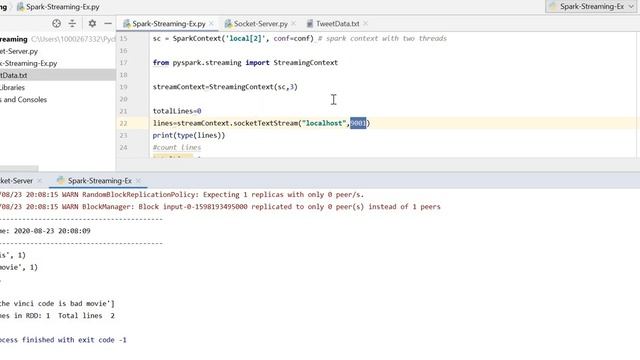
Task: Click line number 15 in gutter
Action: pos(123,38)
